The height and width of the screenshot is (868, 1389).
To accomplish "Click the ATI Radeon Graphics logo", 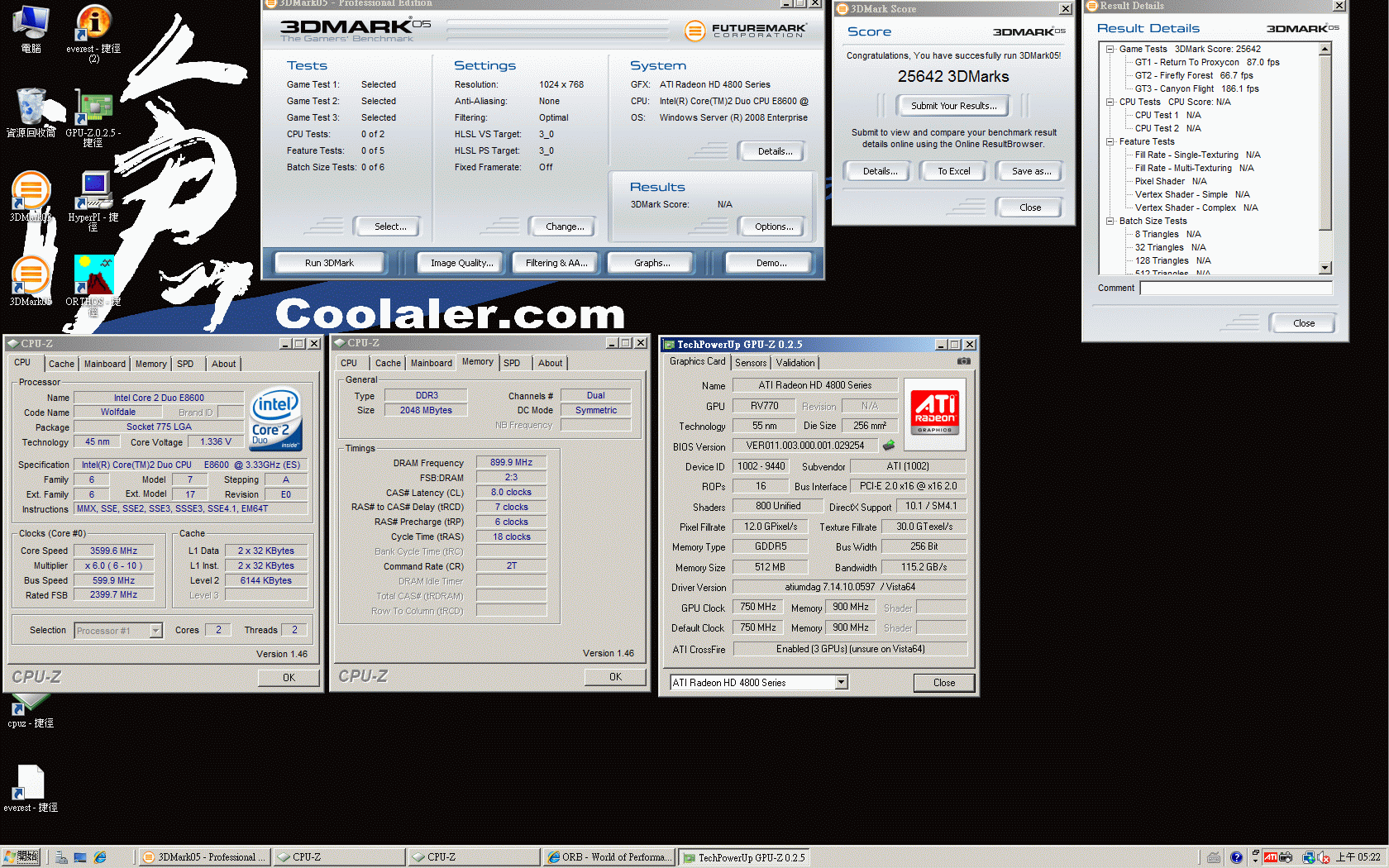I will (935, 407).
